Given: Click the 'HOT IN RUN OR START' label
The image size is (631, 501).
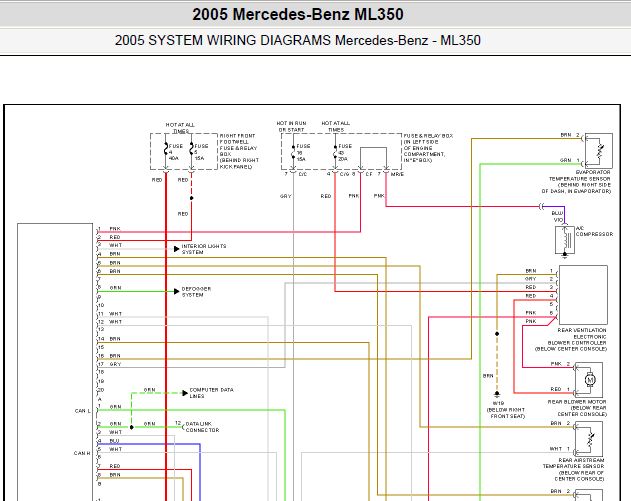Looking at the screenshot, I should coord(291,126).
